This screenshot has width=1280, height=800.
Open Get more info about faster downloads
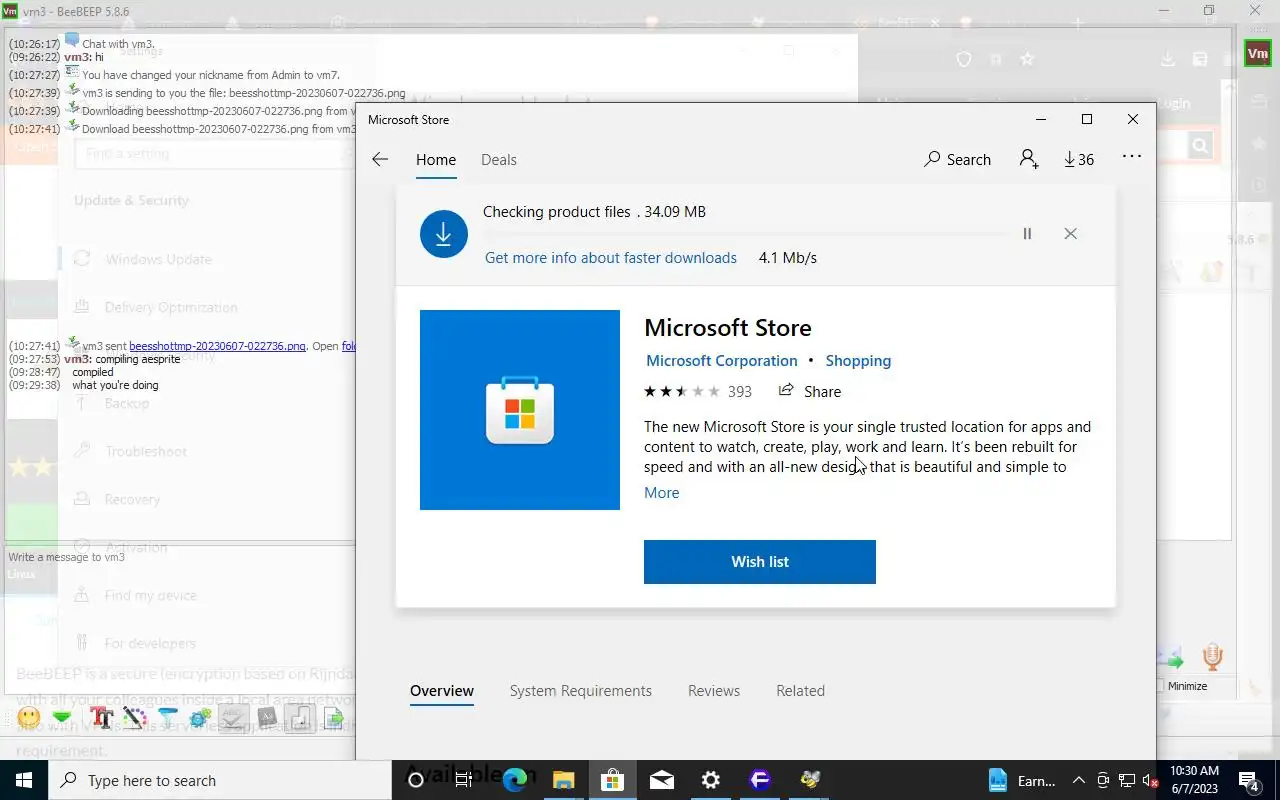point(611,257)
